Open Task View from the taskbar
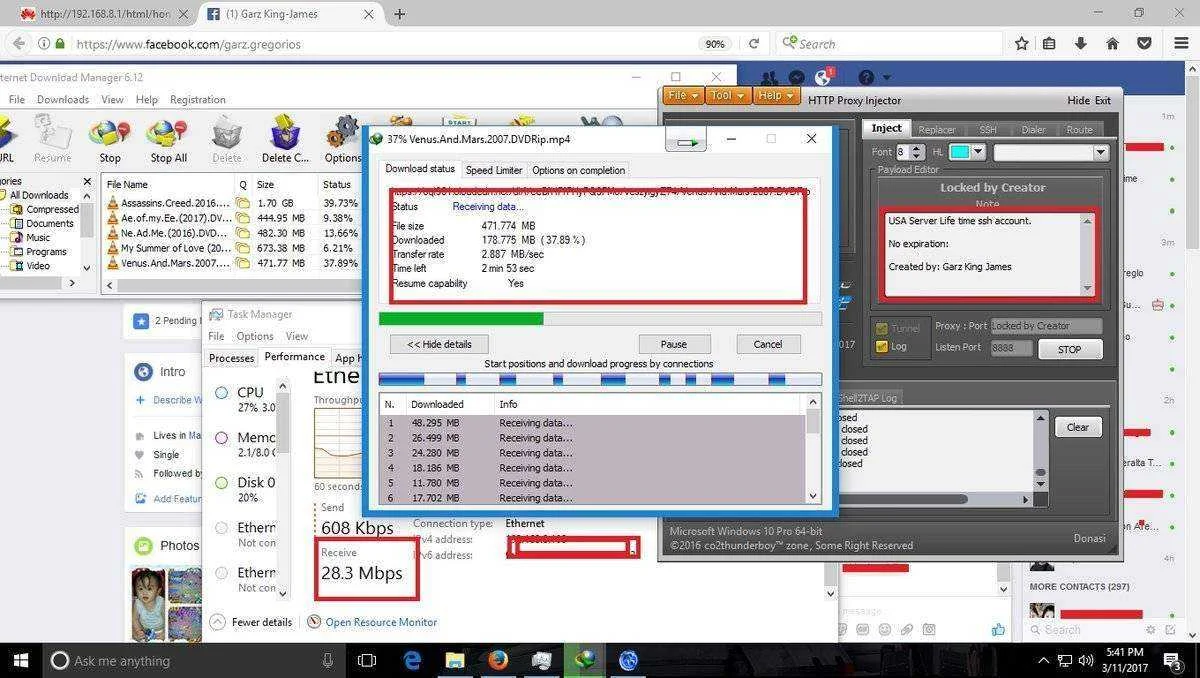 [x=367, y=660]
